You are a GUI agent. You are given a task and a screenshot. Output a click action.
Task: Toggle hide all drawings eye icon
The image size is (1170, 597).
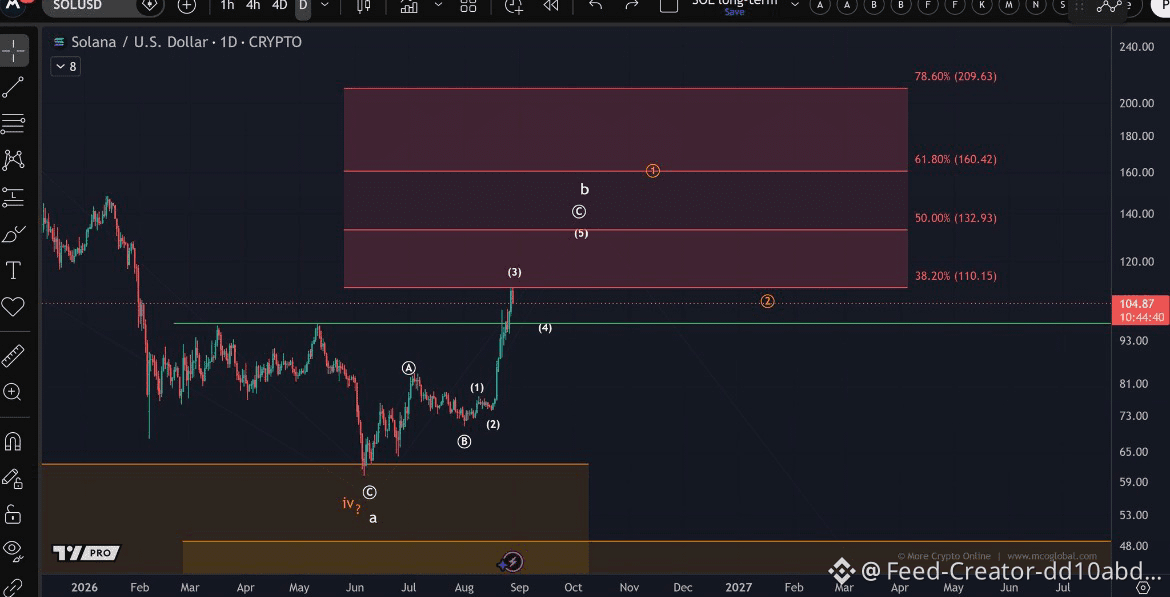[13, 550]
